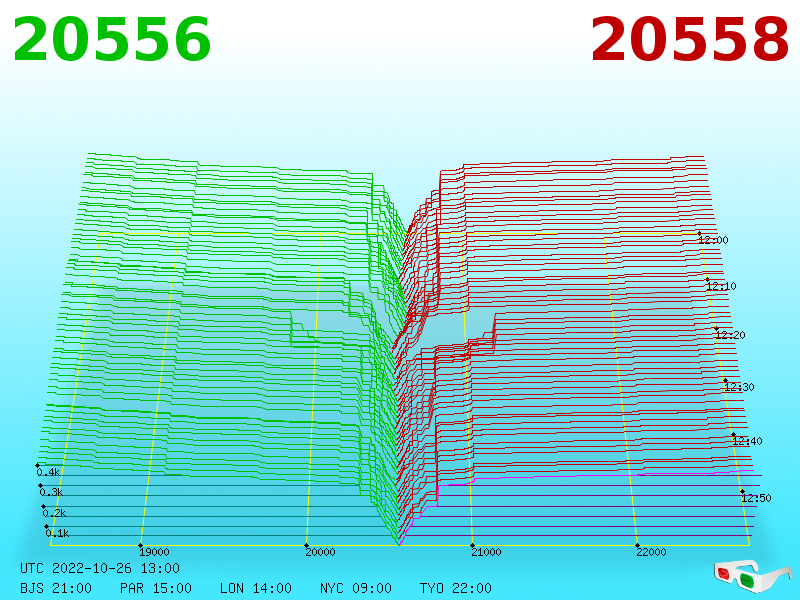Click the 0.2k depth axis label
Screen dimensions: 800x600
(55, 513)
